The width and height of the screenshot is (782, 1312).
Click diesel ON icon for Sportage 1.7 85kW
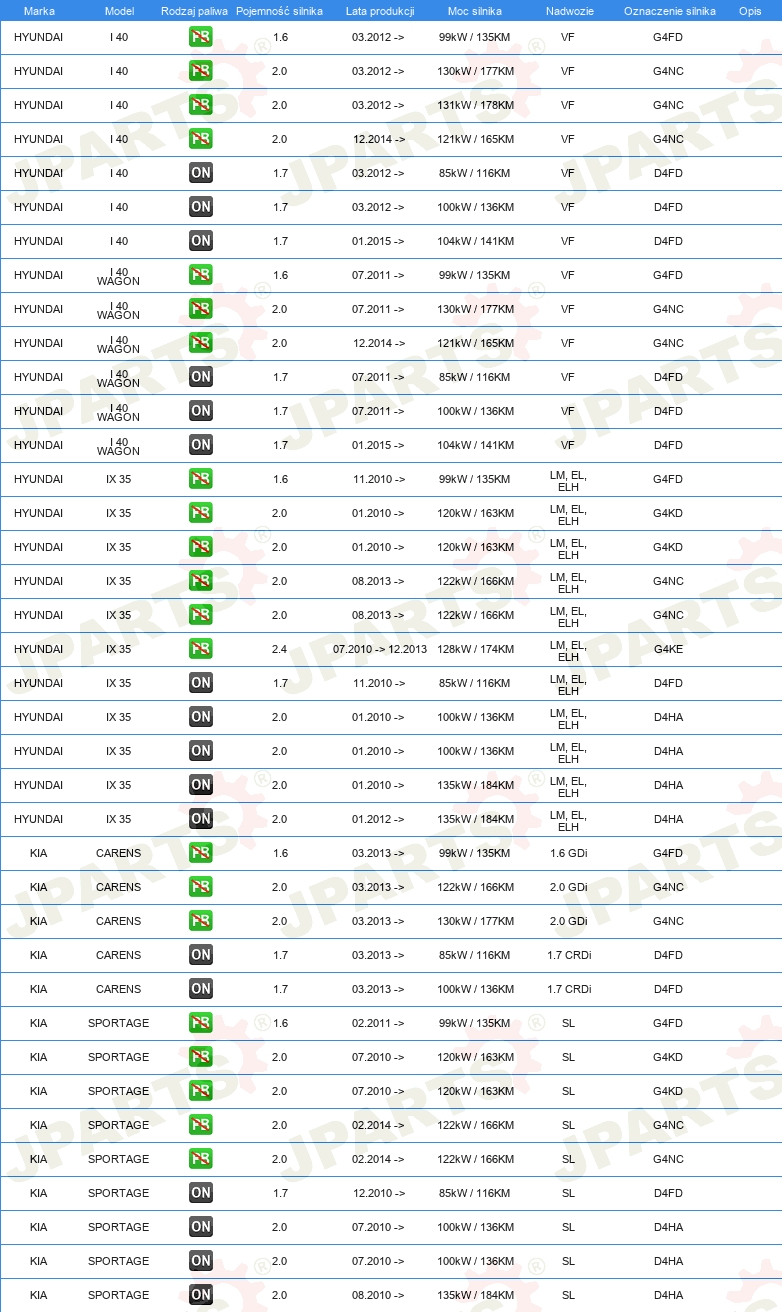(201, 1193)
